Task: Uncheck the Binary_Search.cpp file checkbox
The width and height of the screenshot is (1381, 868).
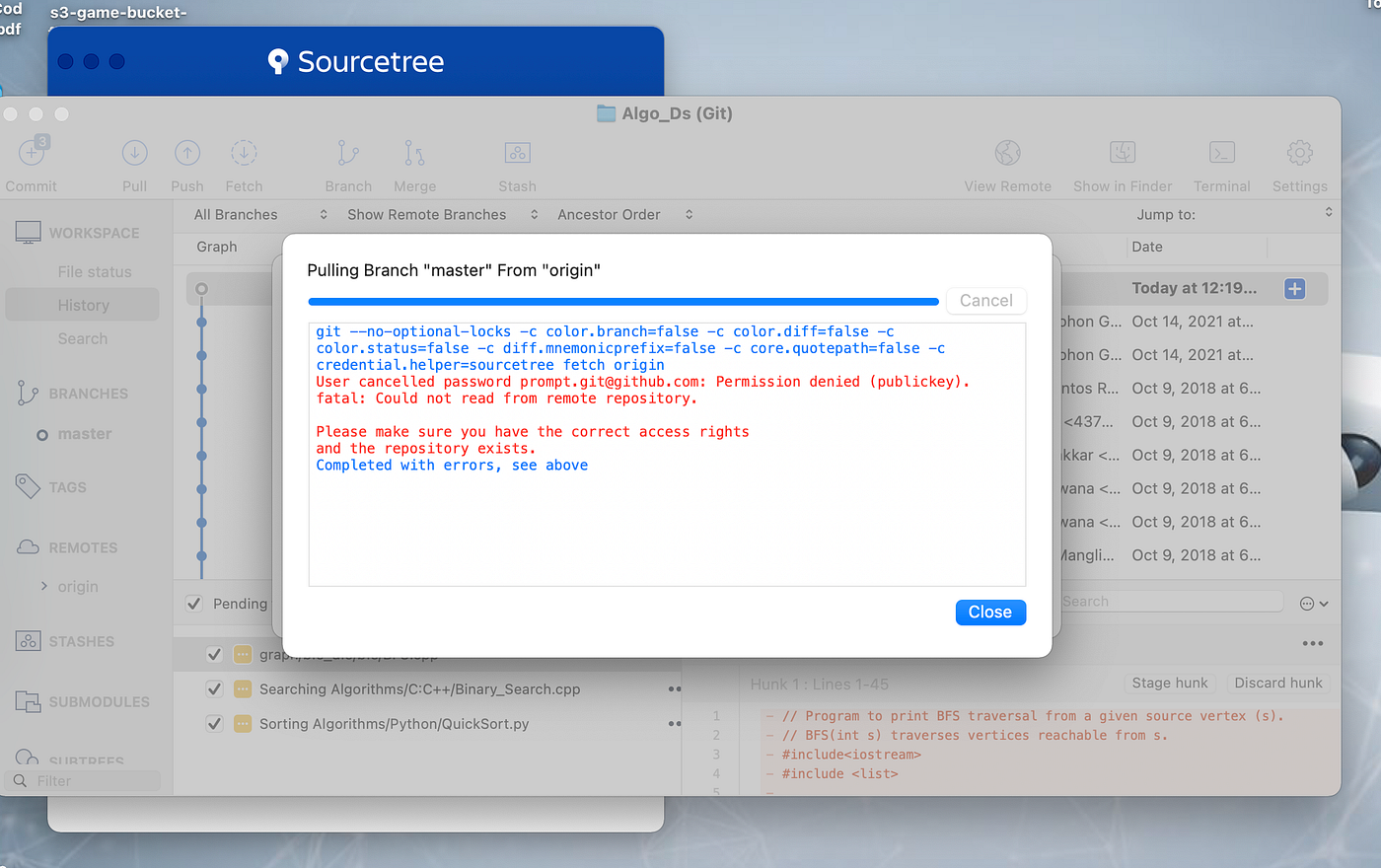Action: [x=214, y=688]
